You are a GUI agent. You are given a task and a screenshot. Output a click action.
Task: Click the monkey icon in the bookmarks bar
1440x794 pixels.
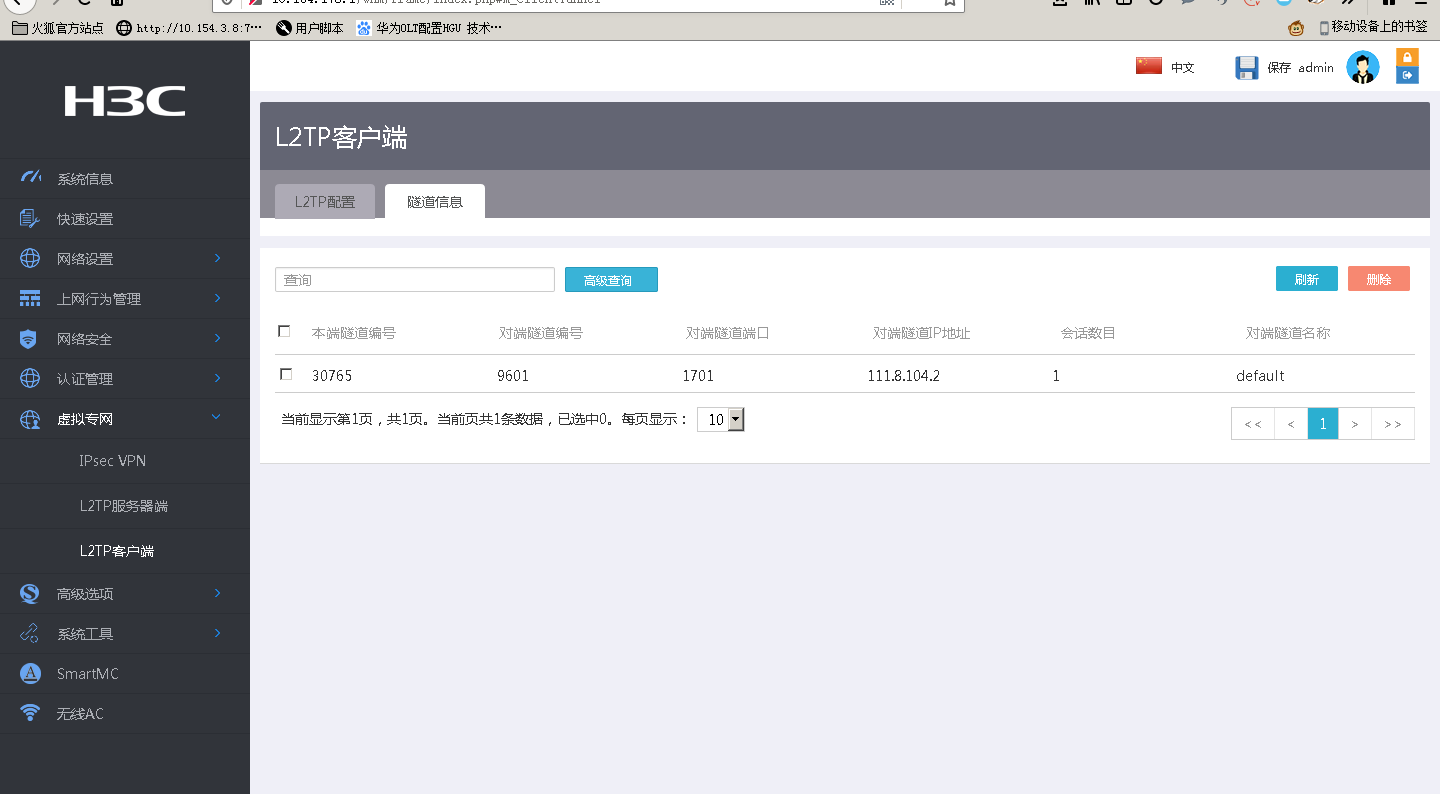1296,28
